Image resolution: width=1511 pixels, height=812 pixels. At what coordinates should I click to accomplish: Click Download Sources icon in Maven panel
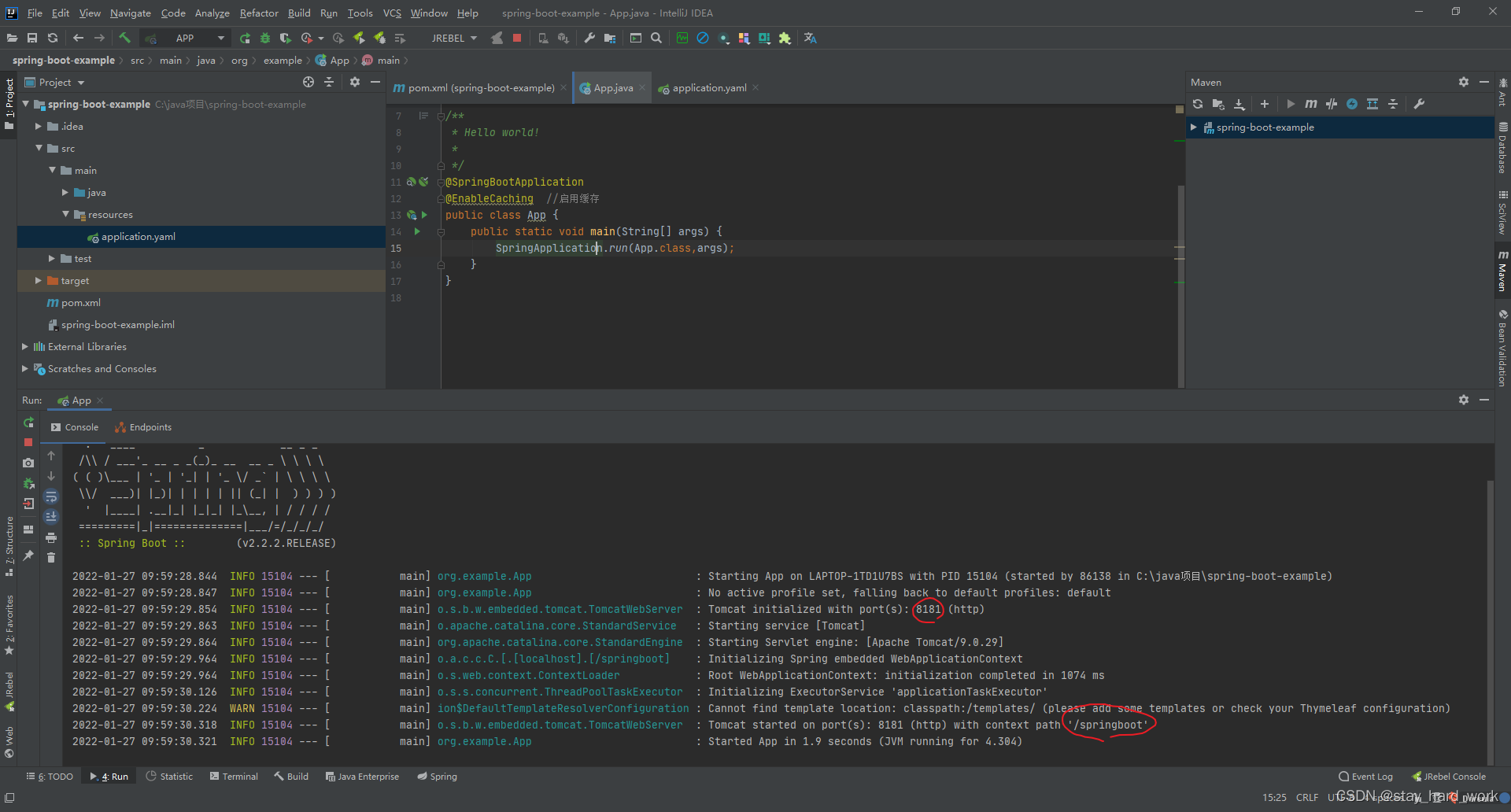(1239, 104)
